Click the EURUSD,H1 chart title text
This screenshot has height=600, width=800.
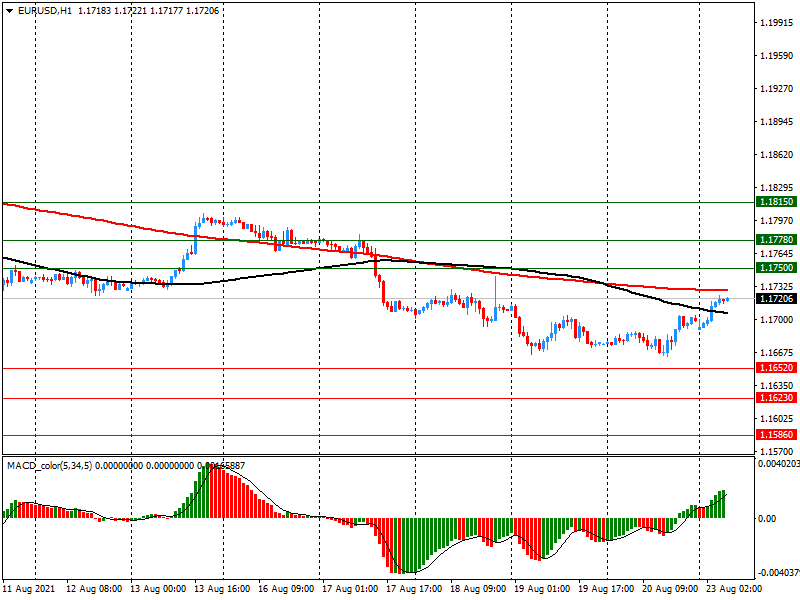(45, 11)
